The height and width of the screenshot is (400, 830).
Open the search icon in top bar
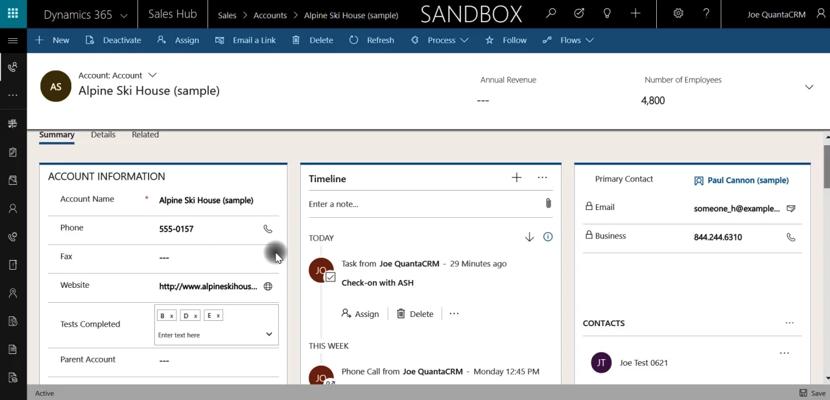[x=551, y=14]
